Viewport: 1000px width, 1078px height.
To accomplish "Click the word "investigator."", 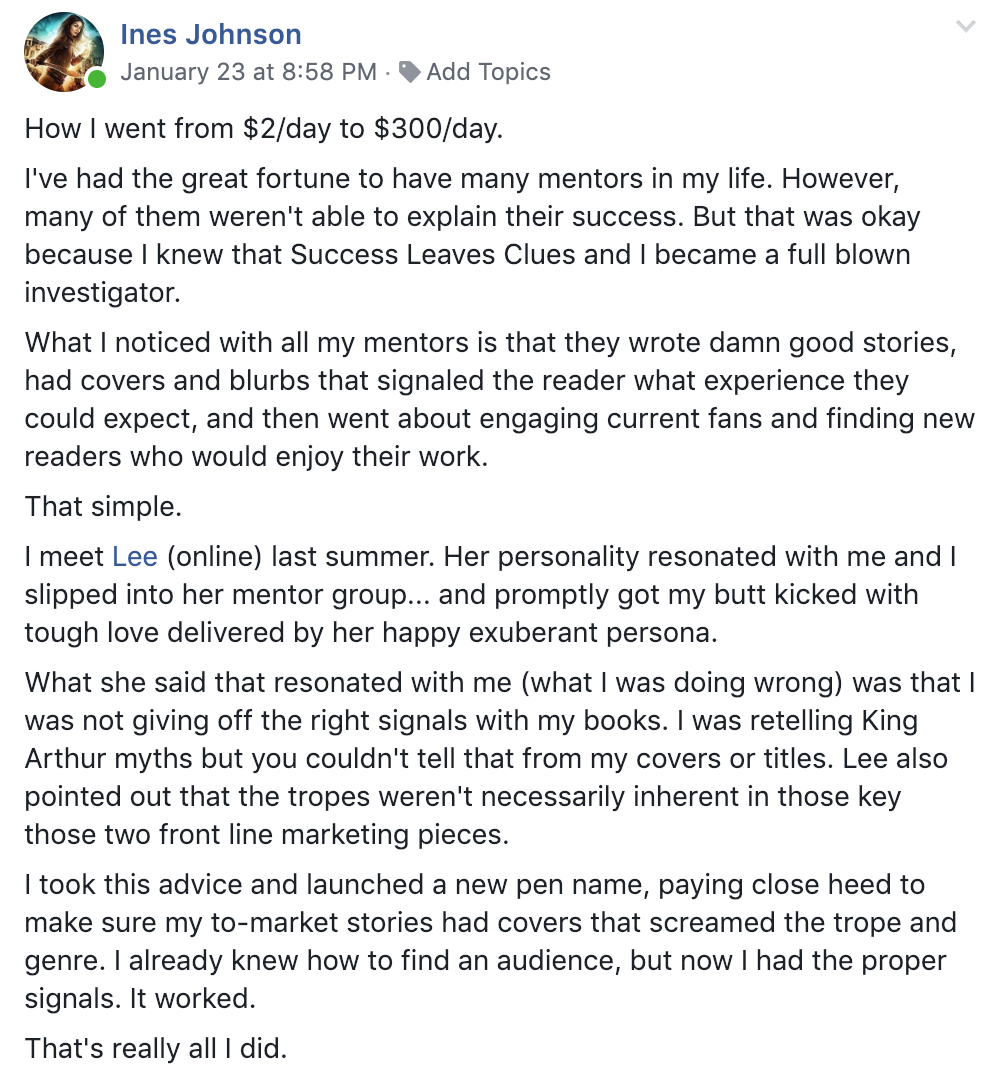I will click(x=102, y=293).
